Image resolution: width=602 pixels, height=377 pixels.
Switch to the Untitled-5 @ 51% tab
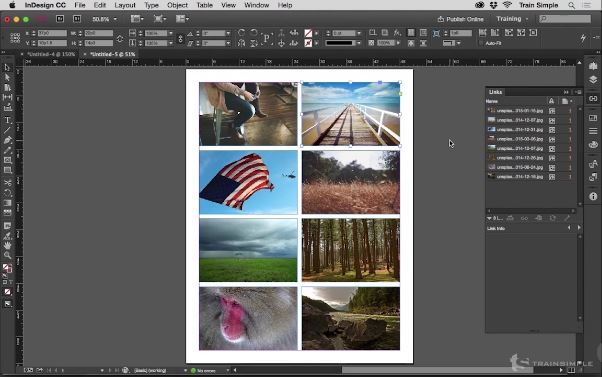tap(112, 54)
